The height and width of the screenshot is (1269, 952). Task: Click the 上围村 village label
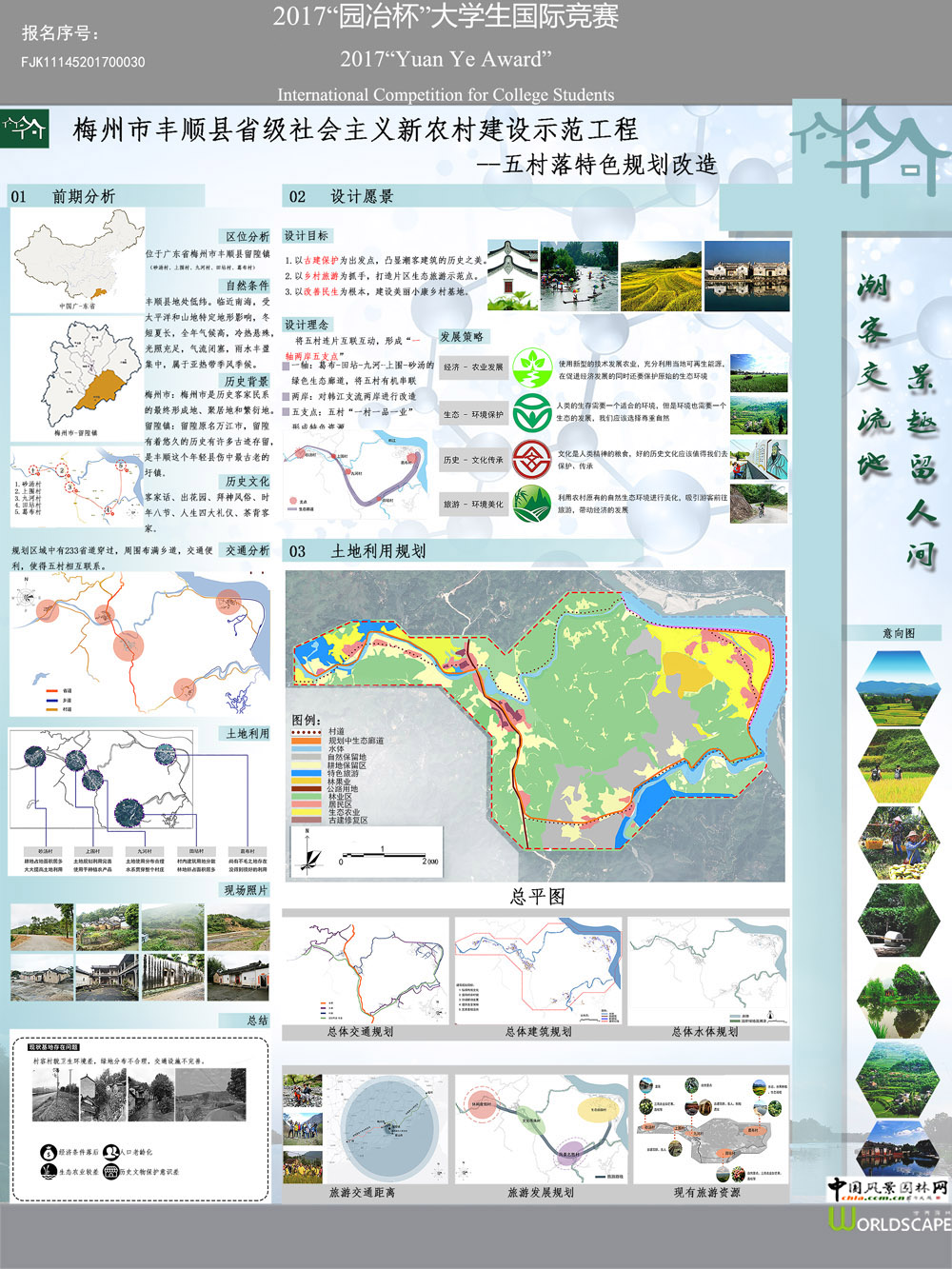click(x=92, y=852)
